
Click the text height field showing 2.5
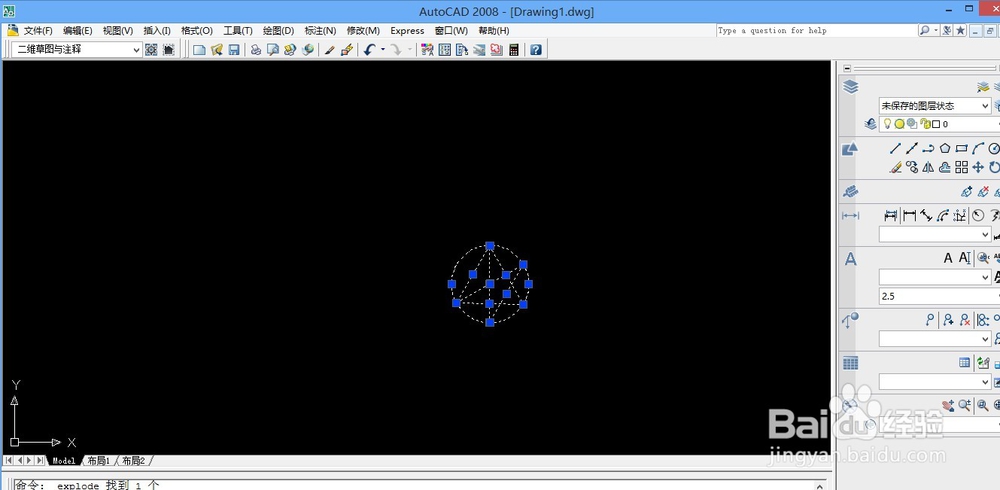click(x=939, y=296)
